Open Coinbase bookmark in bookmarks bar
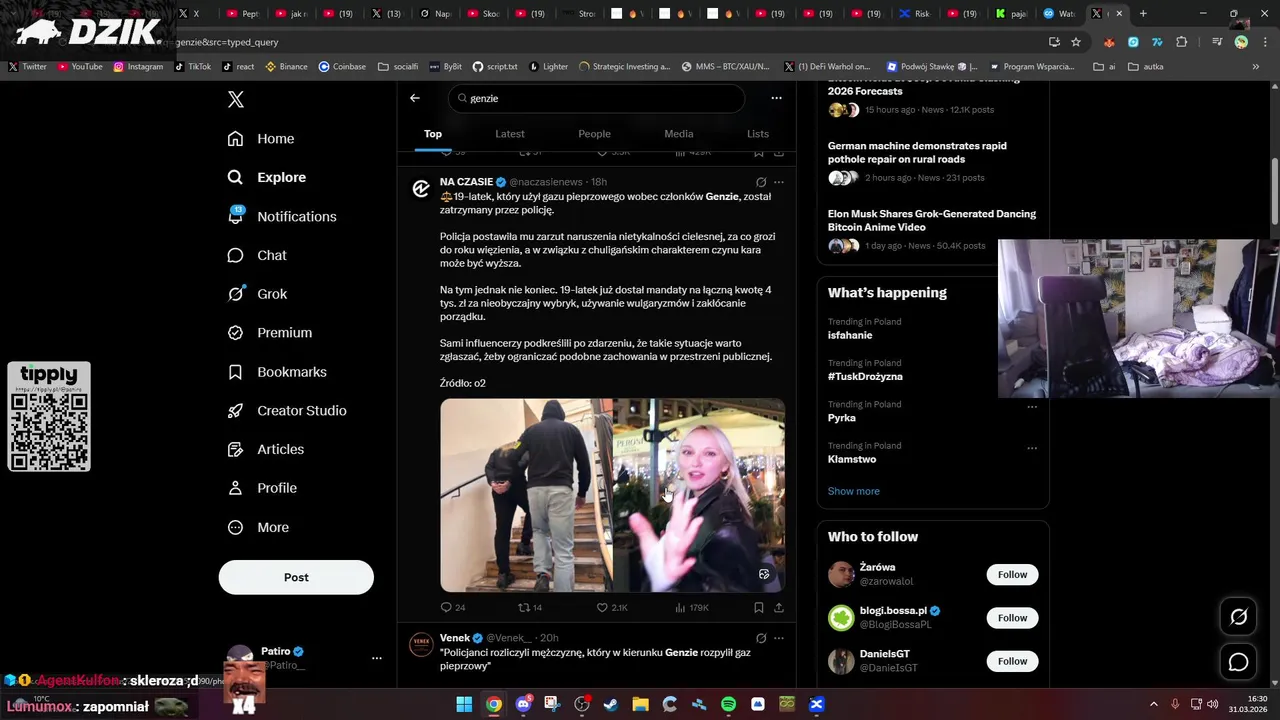 pyautogui.click(x=342, y=67)
